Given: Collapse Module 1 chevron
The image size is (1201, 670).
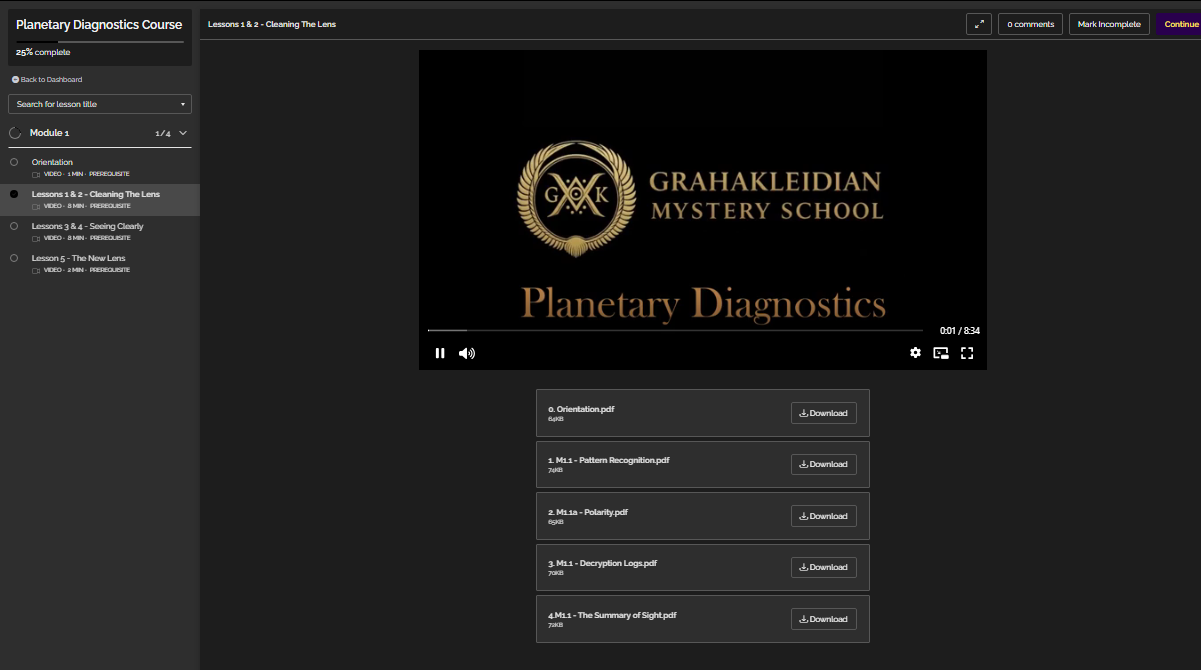Looking at the screenshot, I should 183,133.
